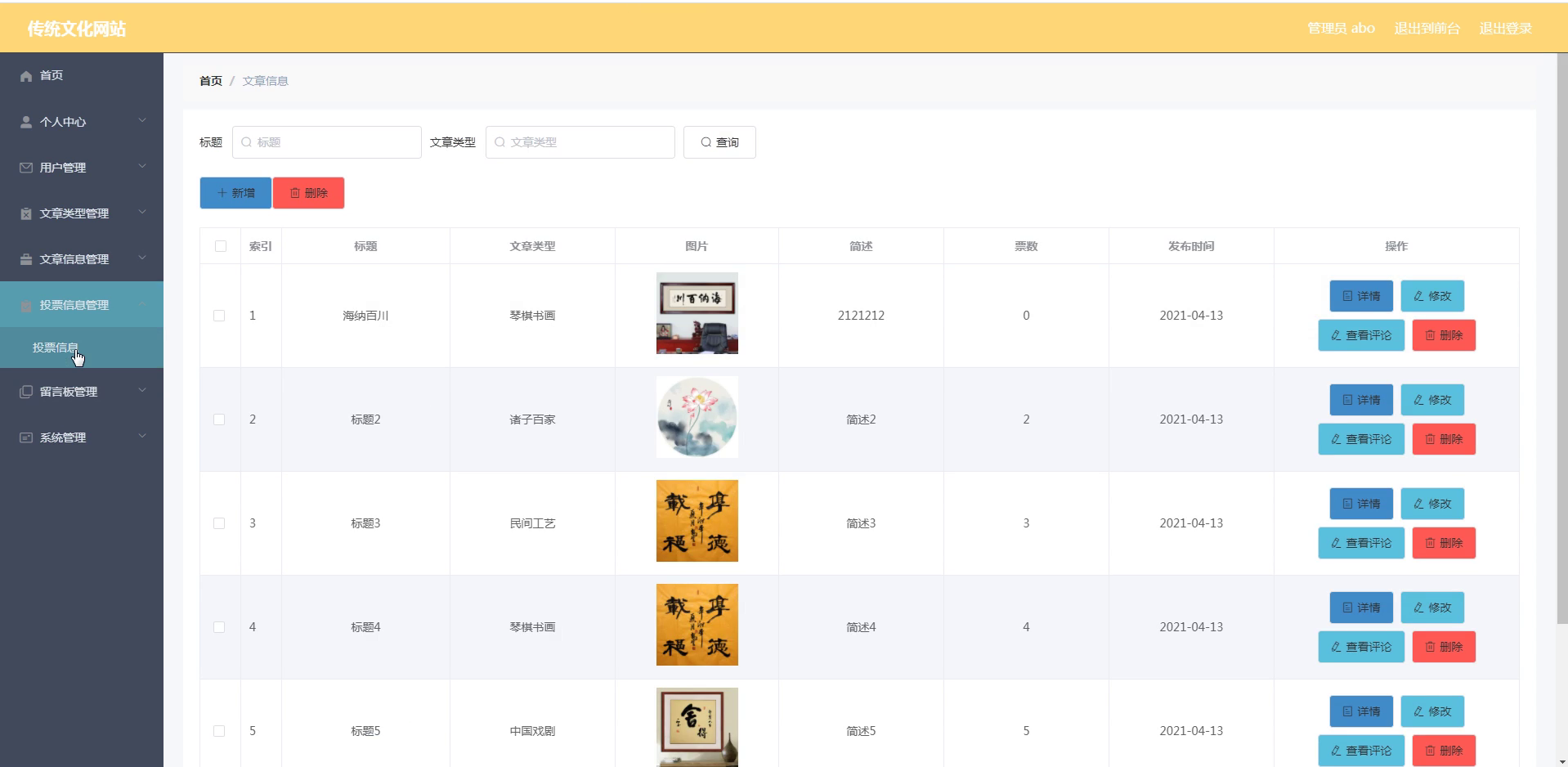Click the person icon for 个人中心

point(26,122)
